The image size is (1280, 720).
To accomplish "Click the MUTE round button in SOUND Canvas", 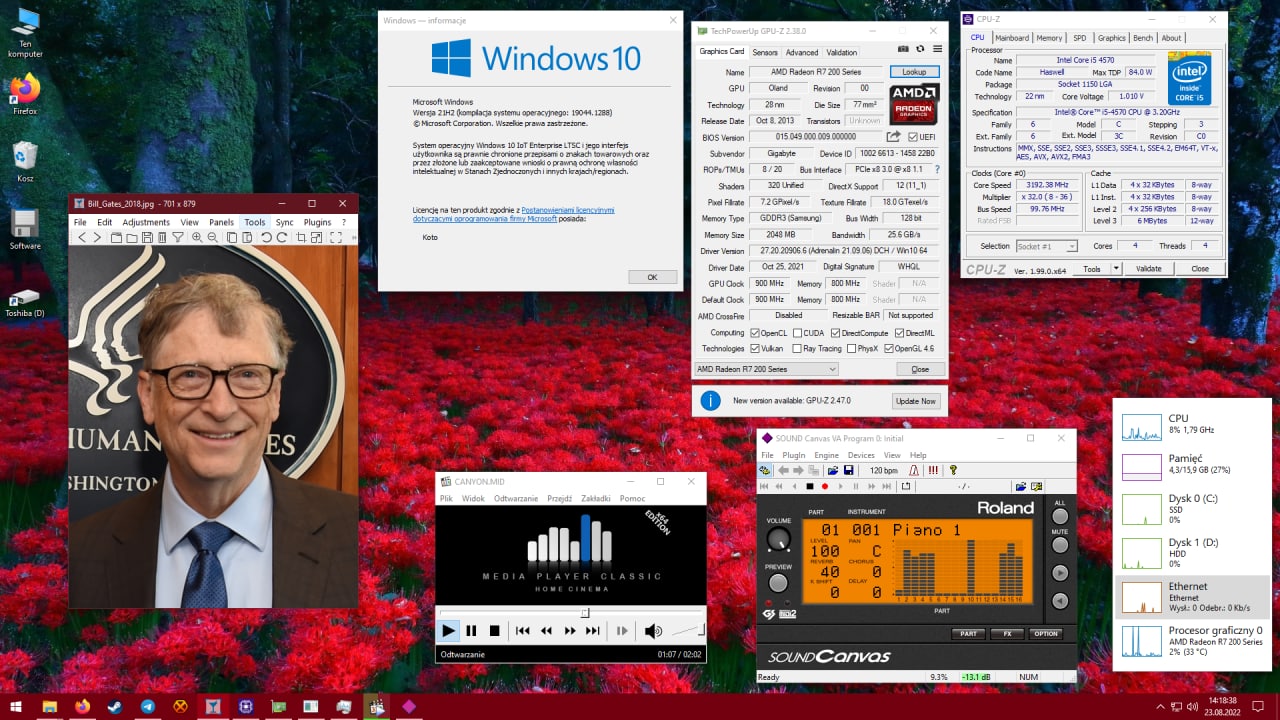I will tap(1060, 545).
